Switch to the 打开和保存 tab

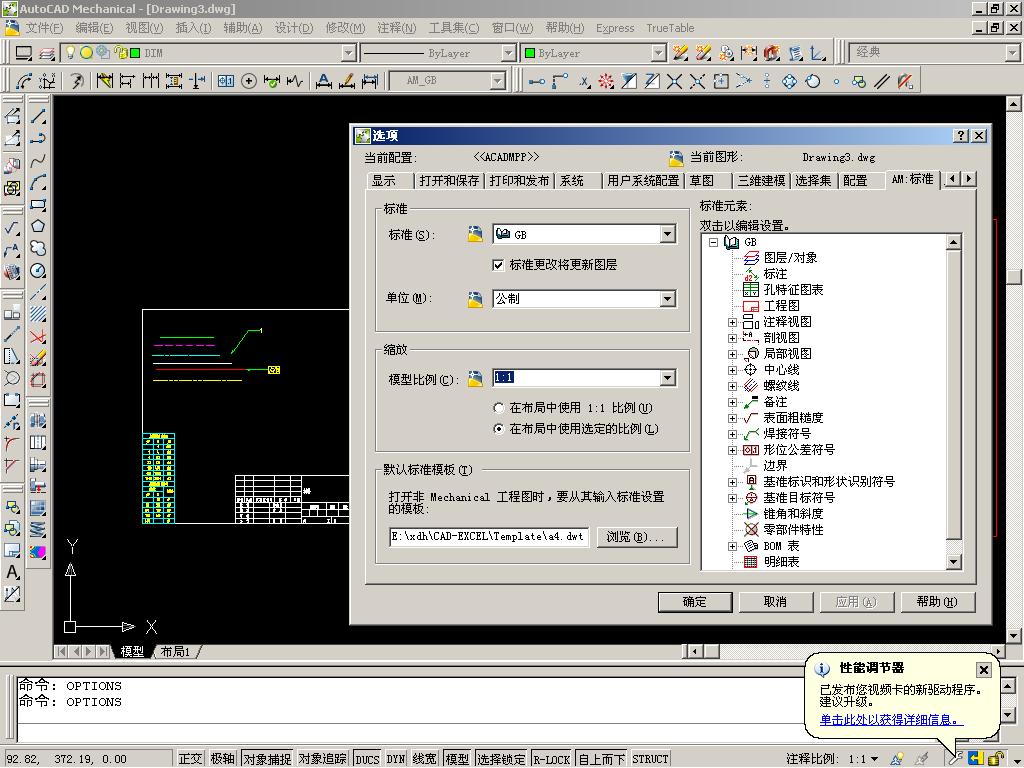click(449, 181)
